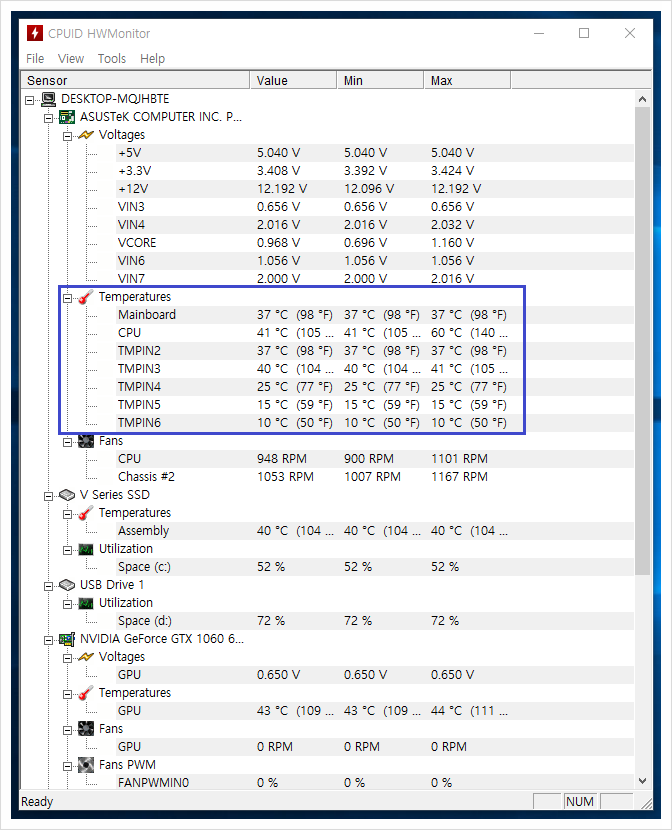This screenshot has width=672, height=830.
Task: Click the Fans PWM icon
Action: point(86,765)
